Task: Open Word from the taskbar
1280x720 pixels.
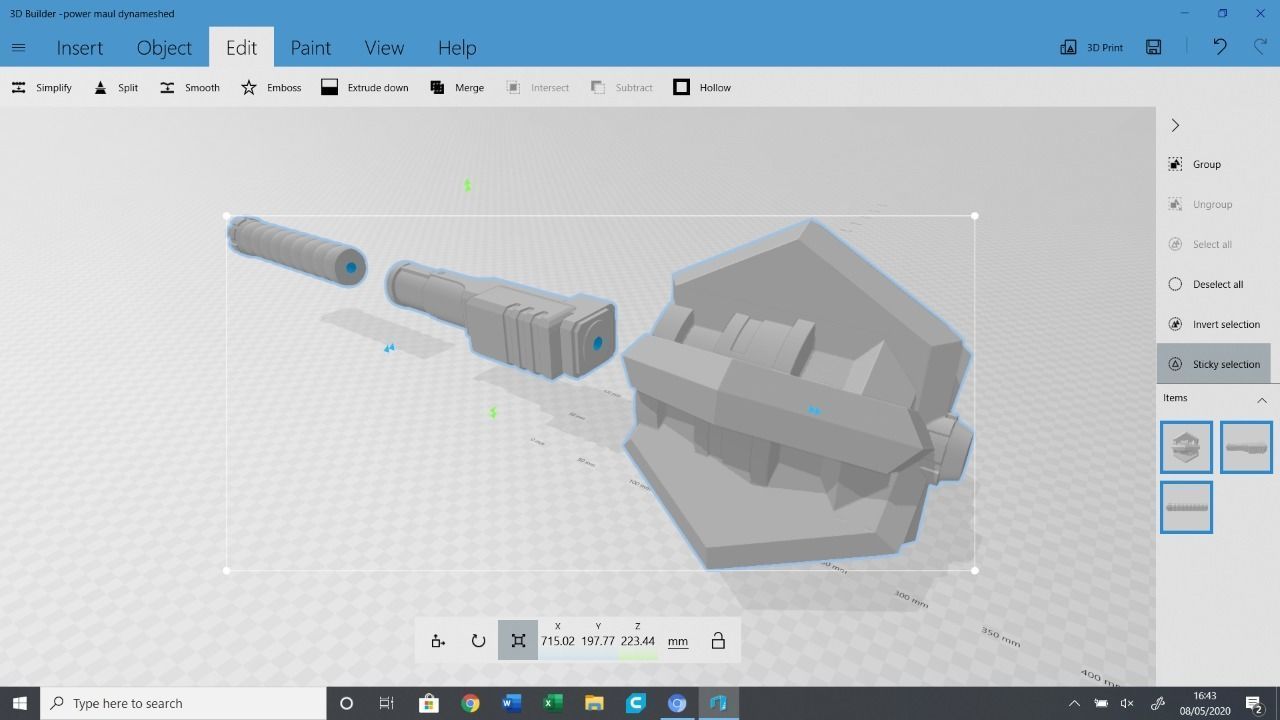Action: click(x=511, y=703)
